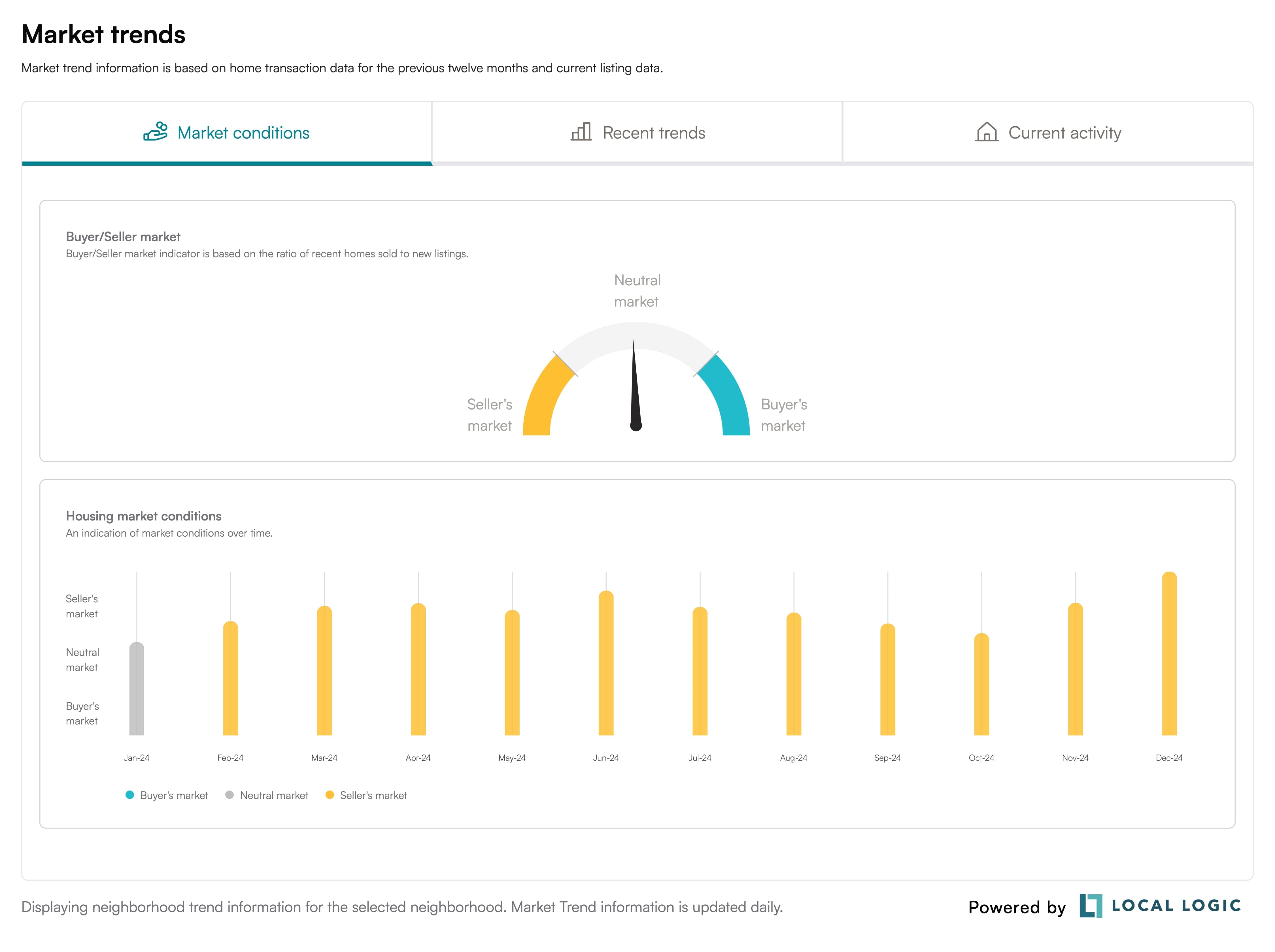1275x952 pixels.
Task: Click the Buyer/Seller market heading
Action: pyautogui.click(x=123, y=237)
